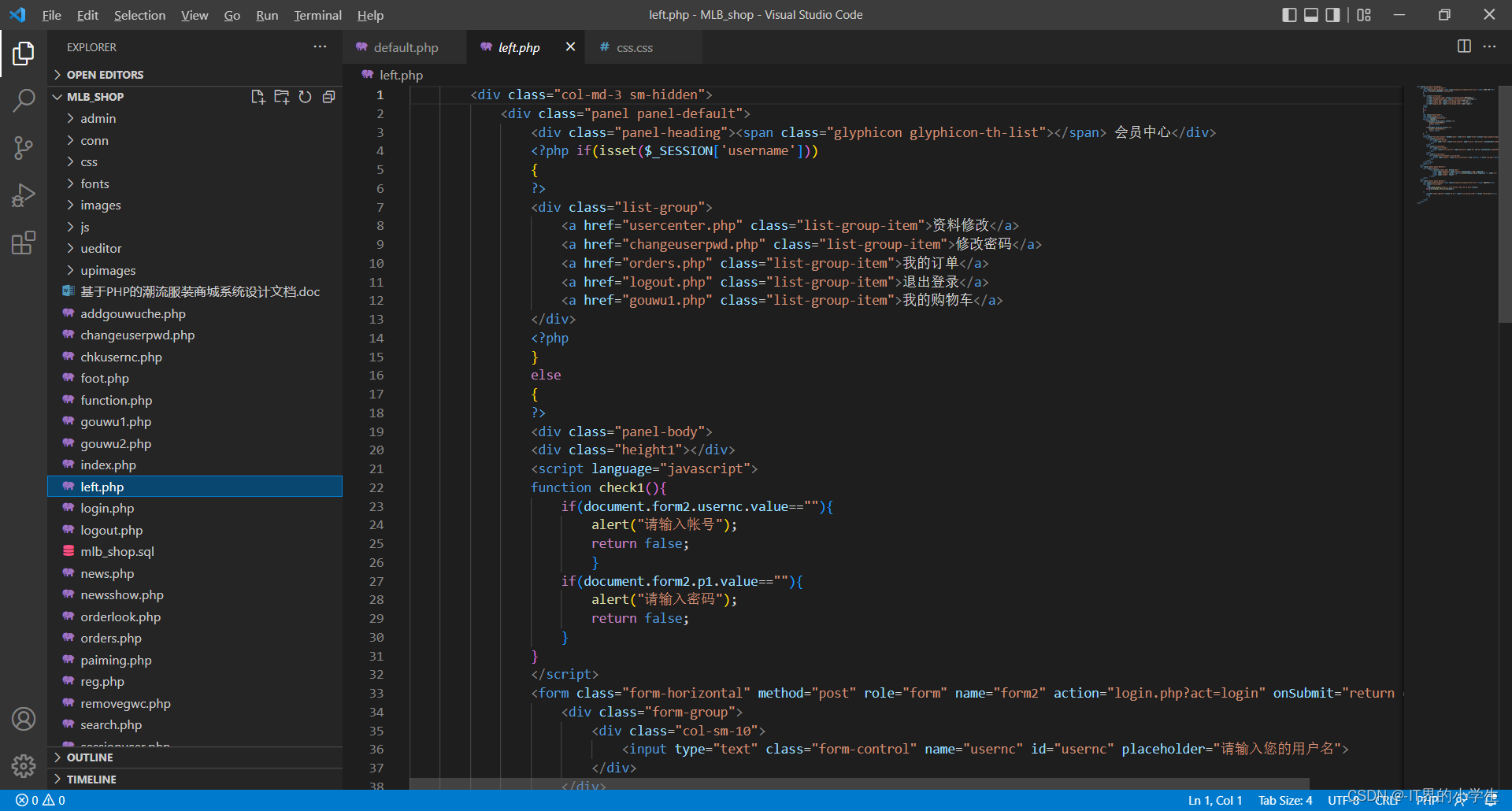
Task: Show errors and warnings in status bar
Action: pyautogui.click(x=40, y=801)
